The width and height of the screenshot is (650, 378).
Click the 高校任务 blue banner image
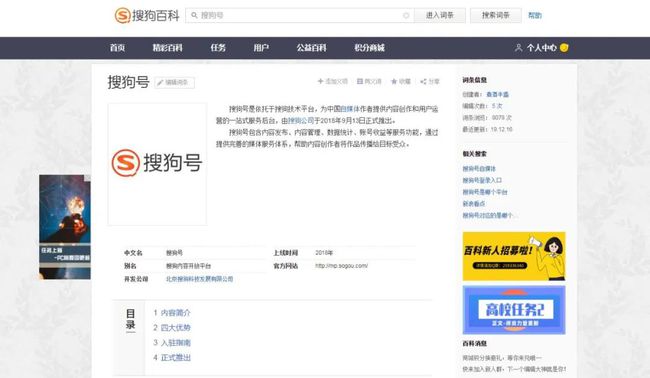(x=514, y=310)
